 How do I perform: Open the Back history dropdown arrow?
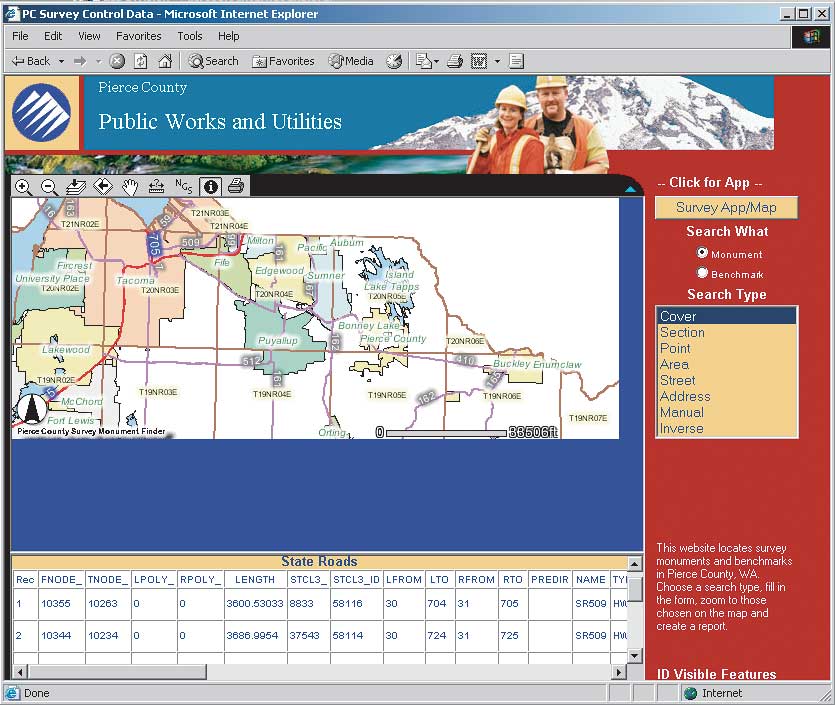point(61,62)
